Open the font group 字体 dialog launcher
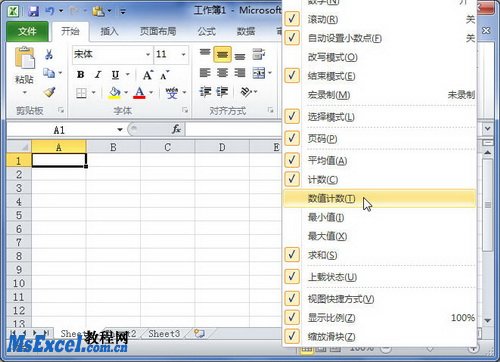The height and width of the screenshot is (362, 500). point(185,110)
